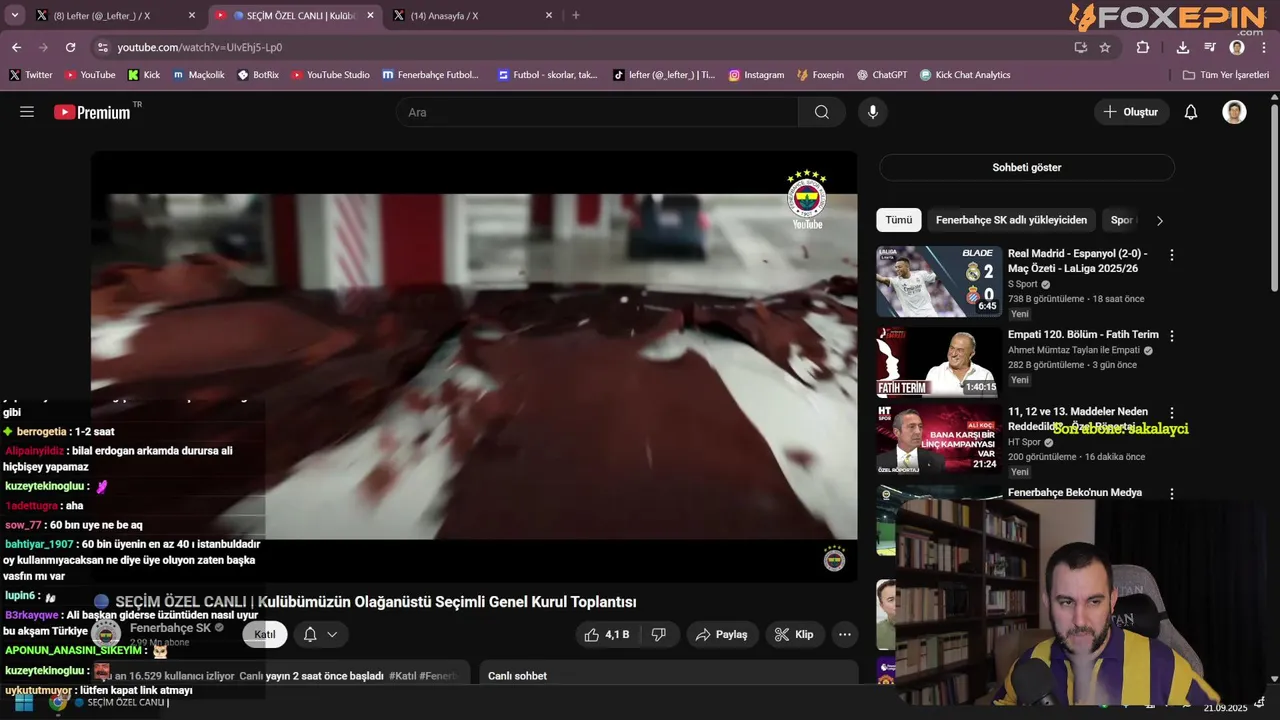This screenshot has height=720, width=1280.
Task: Open Oluştur create menu
Action: 1131,112
